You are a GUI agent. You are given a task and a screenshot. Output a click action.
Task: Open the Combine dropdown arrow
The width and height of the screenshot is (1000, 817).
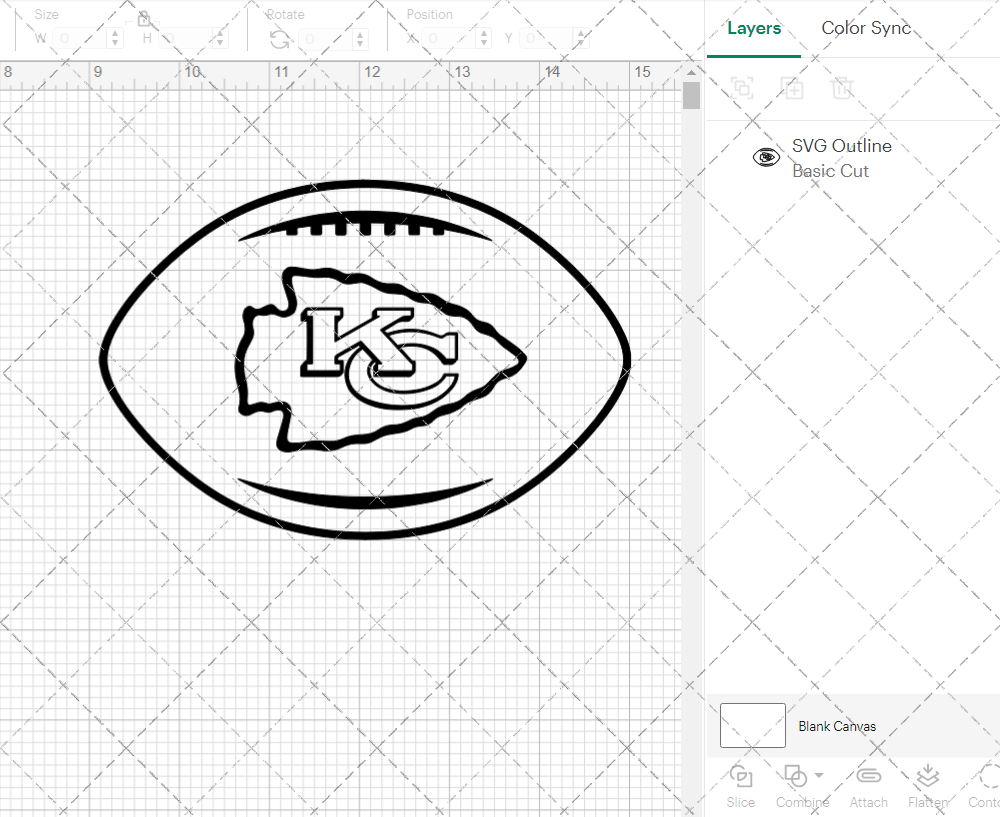[x=819, y=775]
